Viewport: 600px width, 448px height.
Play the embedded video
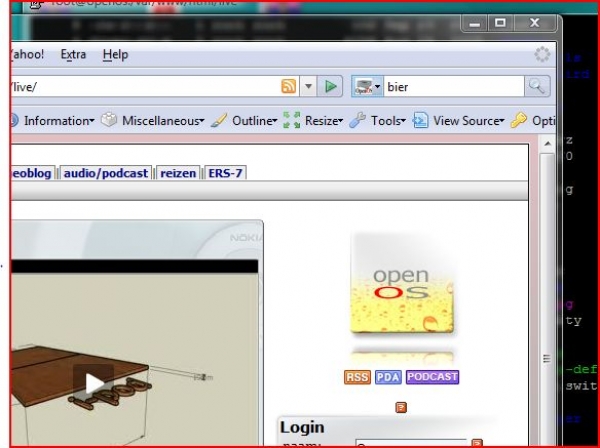click(x=92, y=381)
